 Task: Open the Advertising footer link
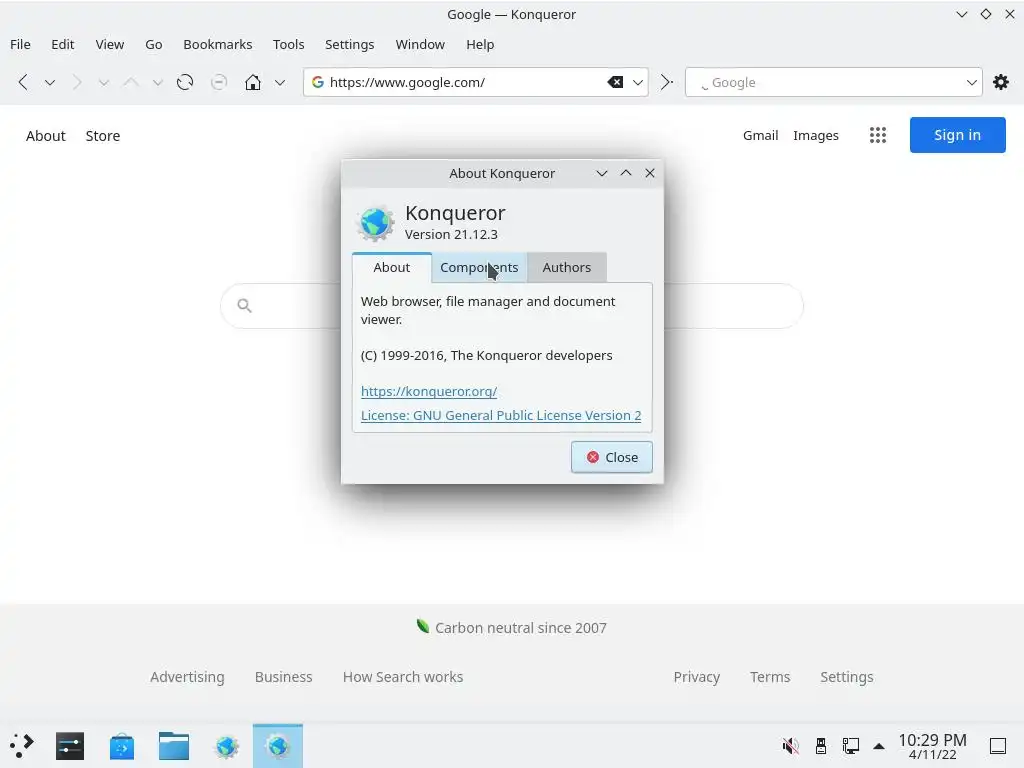187,677
